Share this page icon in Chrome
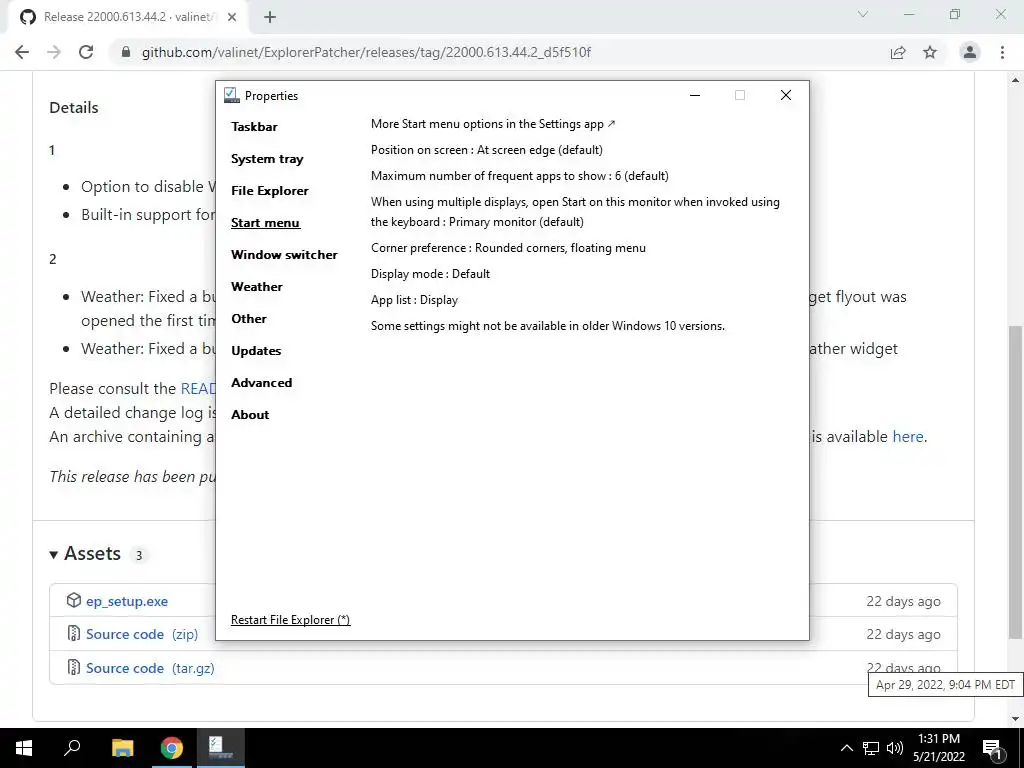Image resolution: width=1024 pixels, height=768 pixels. click(x=898, y=52)
